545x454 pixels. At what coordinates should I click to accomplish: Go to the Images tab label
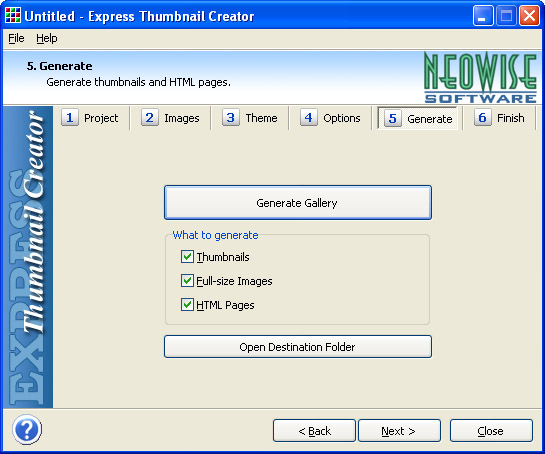[182, 118]
